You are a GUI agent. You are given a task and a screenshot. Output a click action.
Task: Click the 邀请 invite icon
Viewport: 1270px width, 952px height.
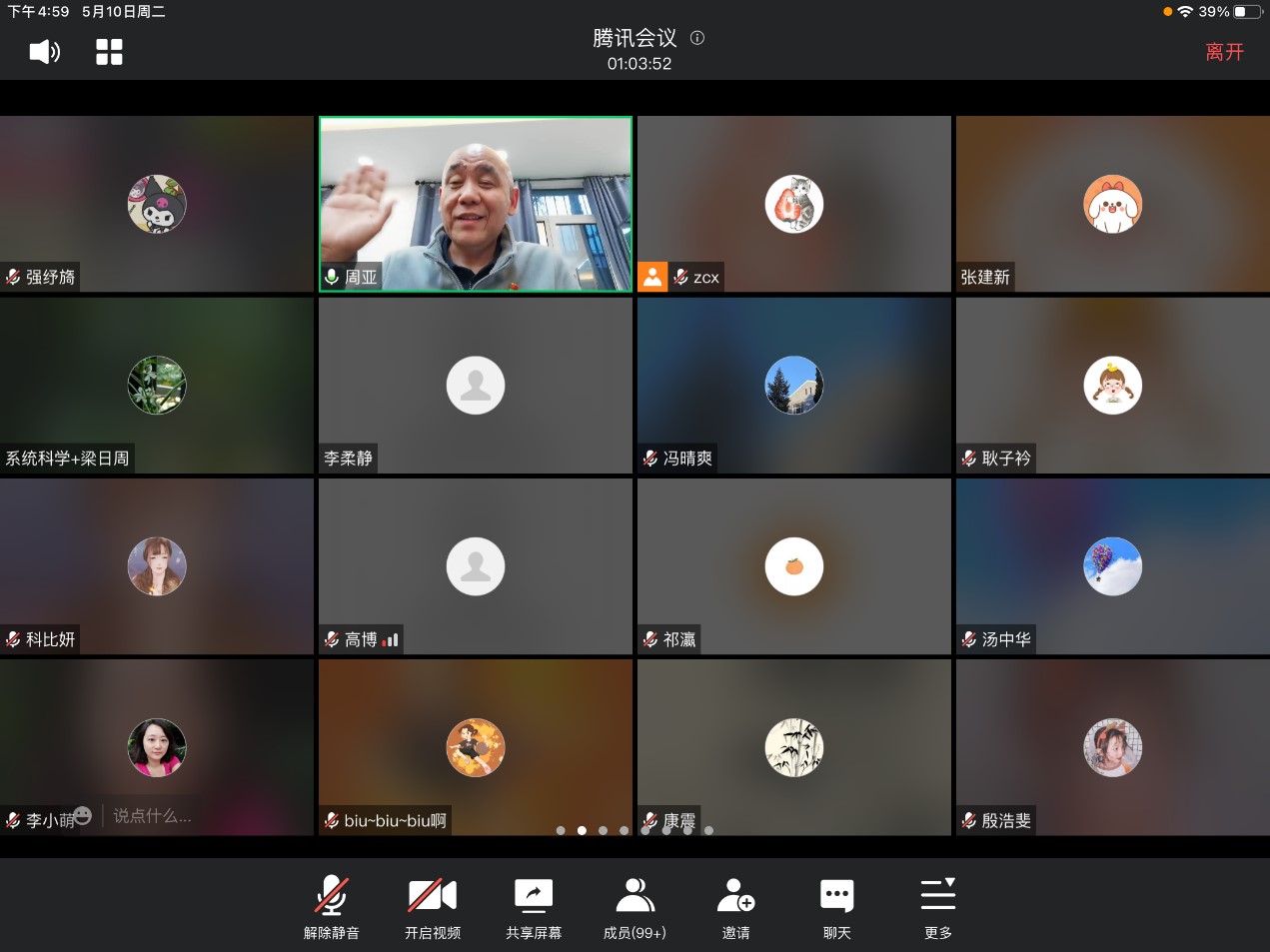735,907
